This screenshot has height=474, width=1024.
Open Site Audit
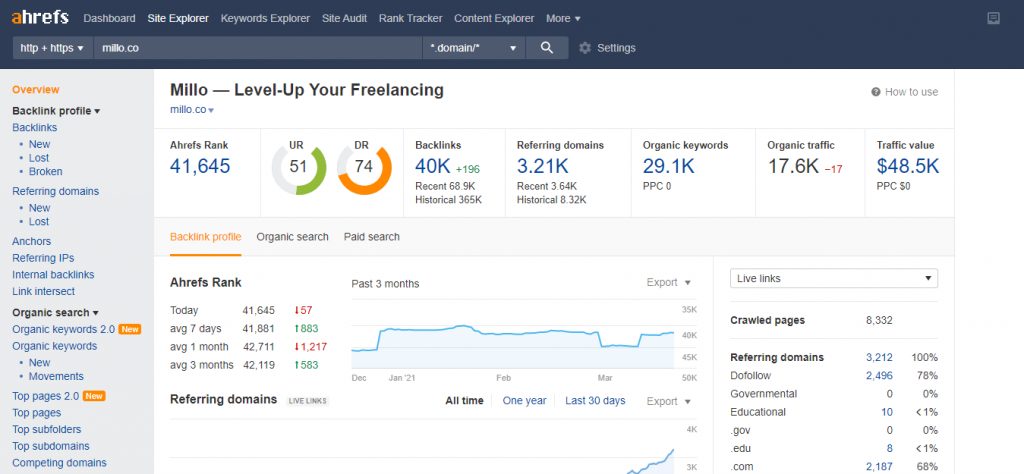click(x=344, y=18)
